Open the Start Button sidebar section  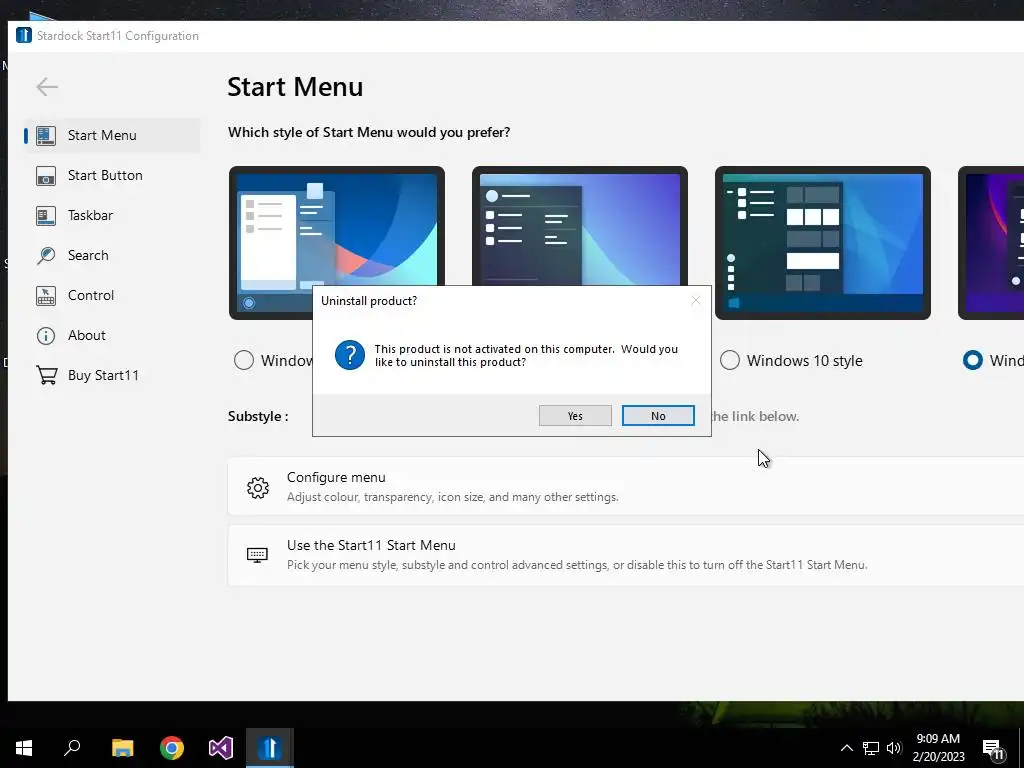[112, 175]
